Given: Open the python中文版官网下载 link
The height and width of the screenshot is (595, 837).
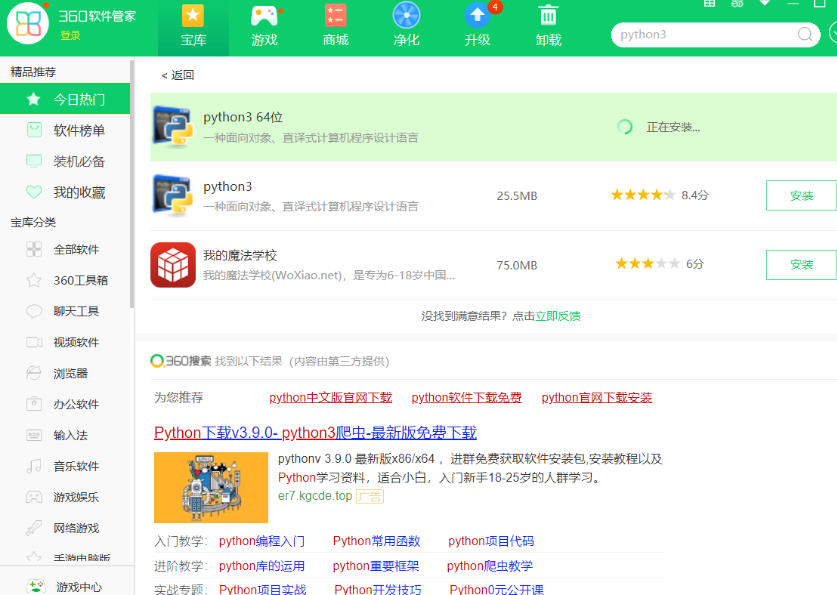Looking at the screenshot, I should [x=330, y=398].
